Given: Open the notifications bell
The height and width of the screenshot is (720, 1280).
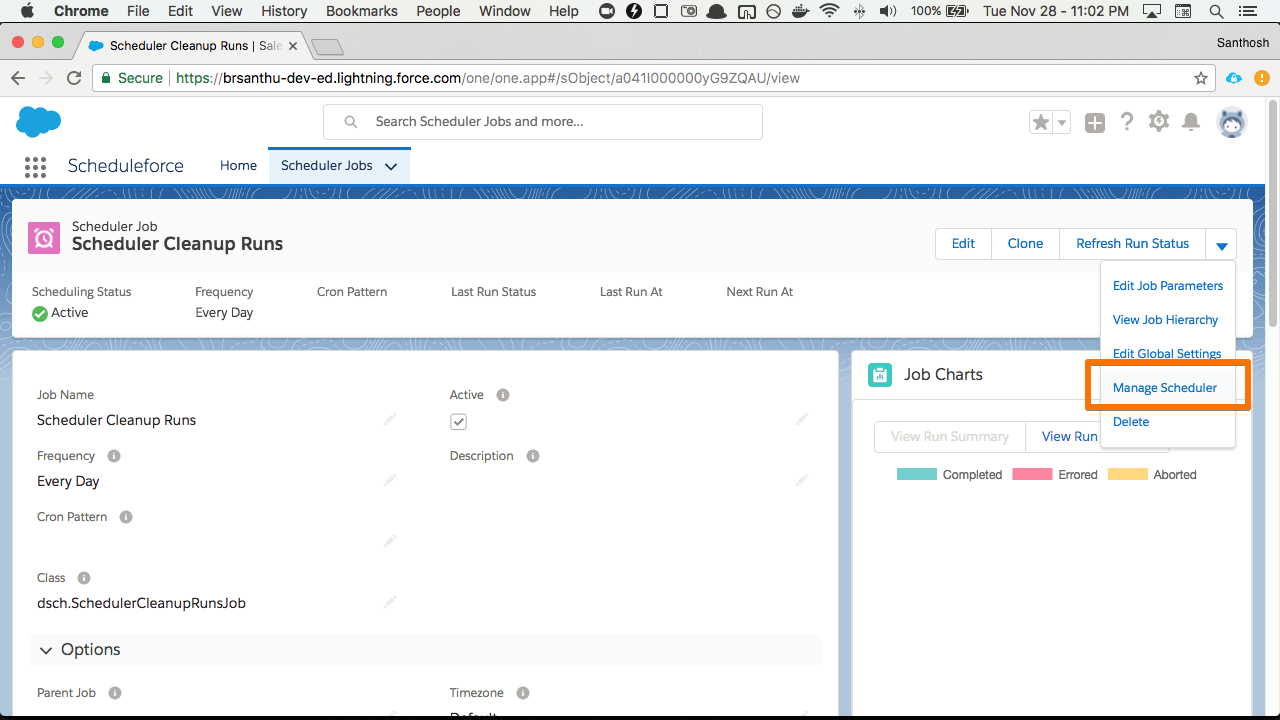Looking at the screenshot, I should [1190, 122].
